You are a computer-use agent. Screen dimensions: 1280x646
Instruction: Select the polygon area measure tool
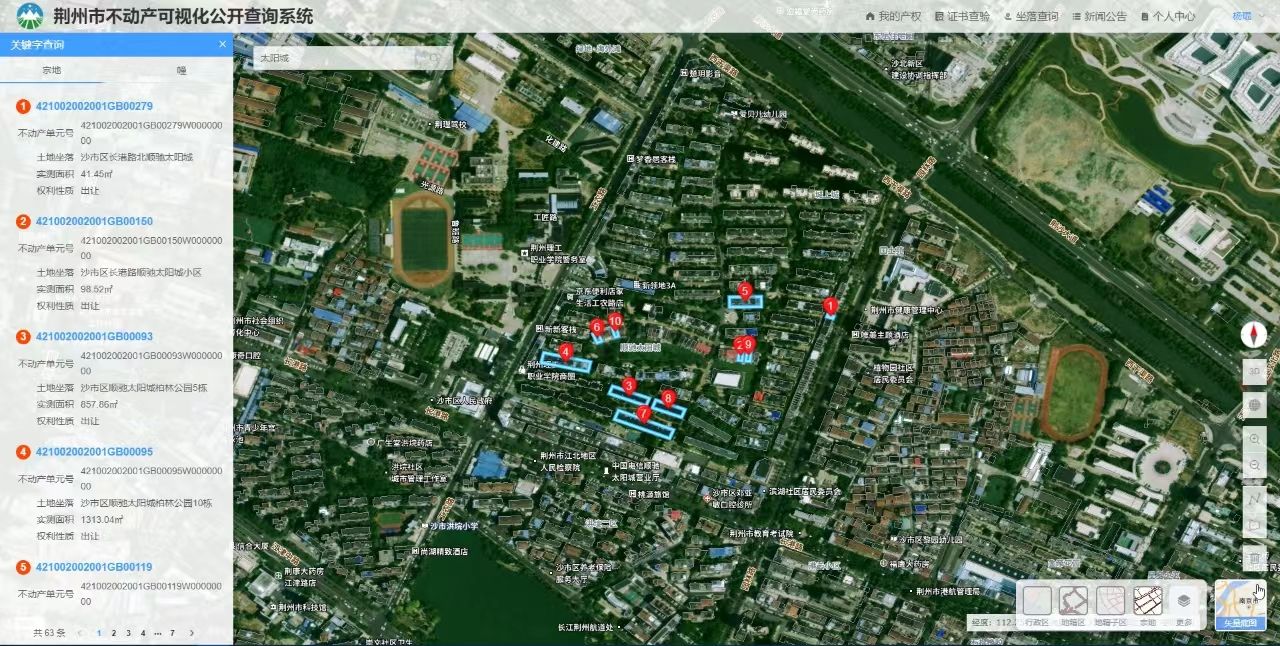(x=1254, y=524)
